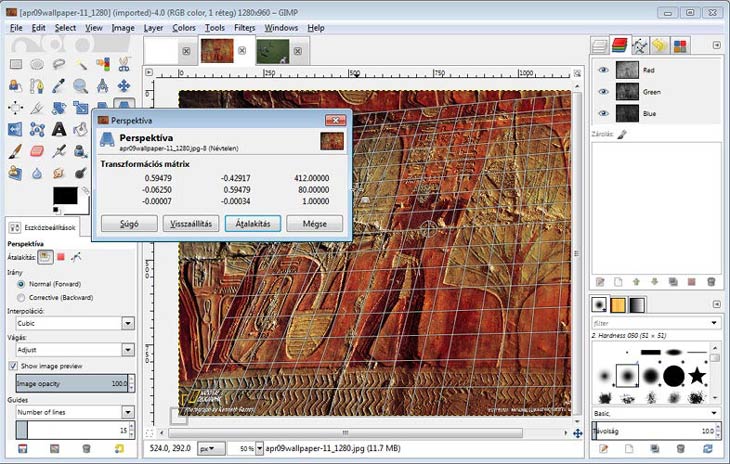
Task: Delete channel using trash icon
Action: coord(710,282)
